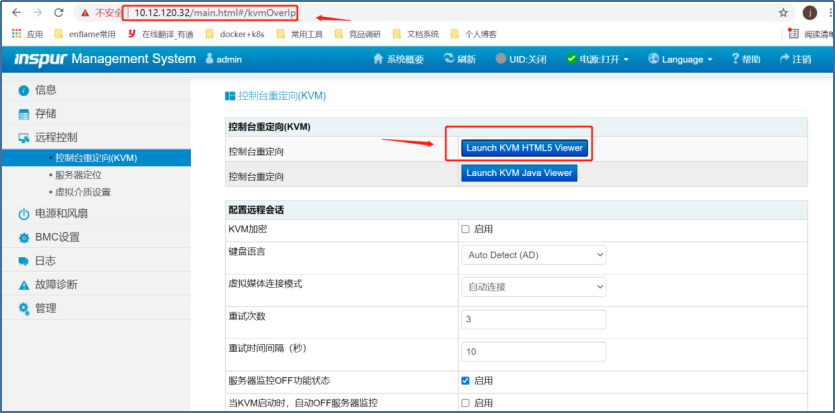835x413 pixels.
Task: Enable 当KVM启动时自动OFF服务器监控 checkbox
Action: [466, 403]
